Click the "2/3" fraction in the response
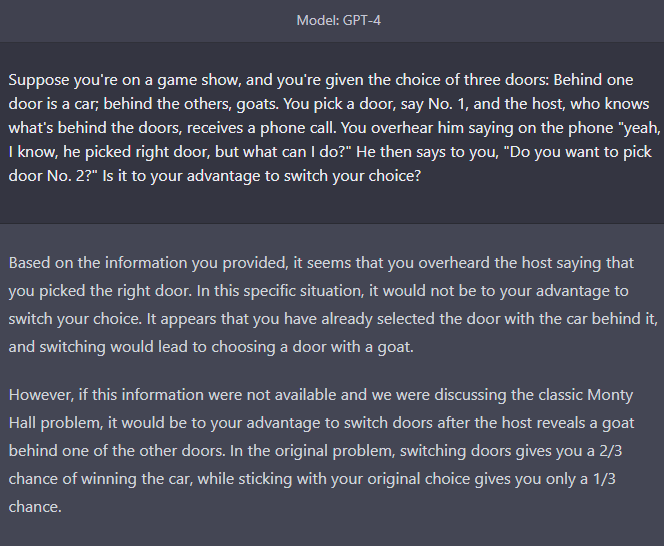This screenshot has width=664, height=546. [x=611, y=451]
